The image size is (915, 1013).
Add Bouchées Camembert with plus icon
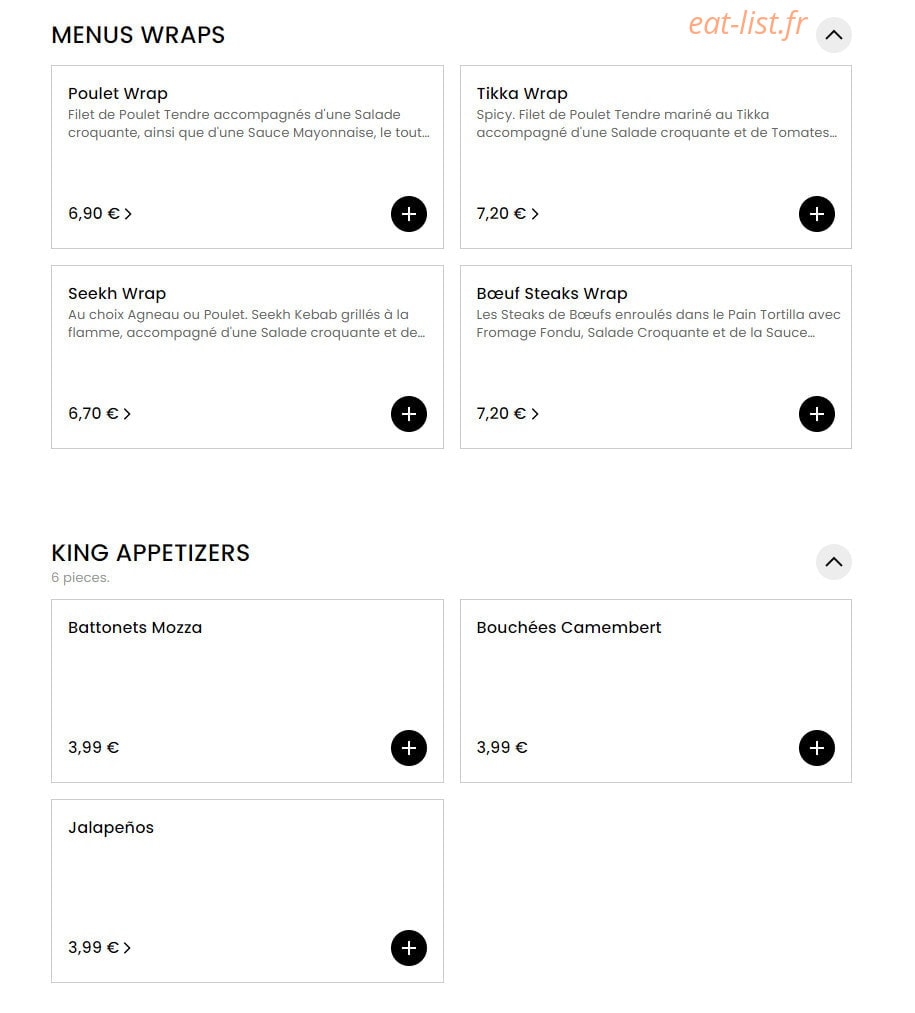817,748
